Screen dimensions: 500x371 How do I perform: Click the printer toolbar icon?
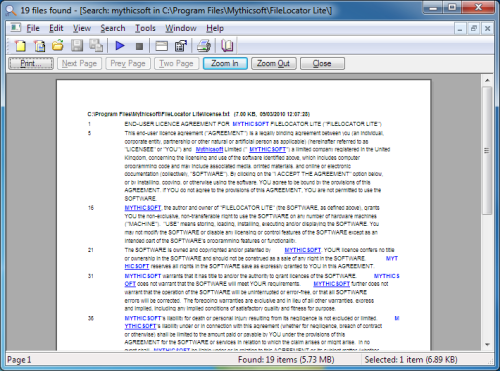point(204,46)
